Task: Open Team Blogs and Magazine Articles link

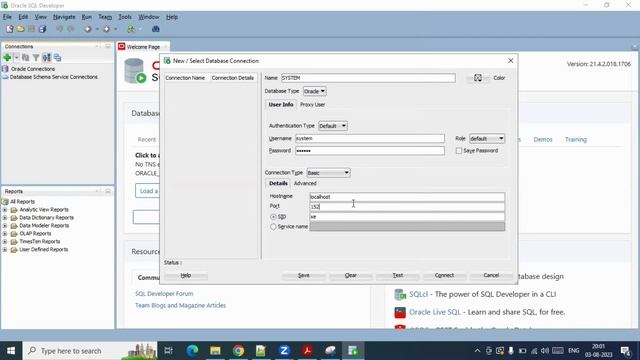Action: coord(180,305)
